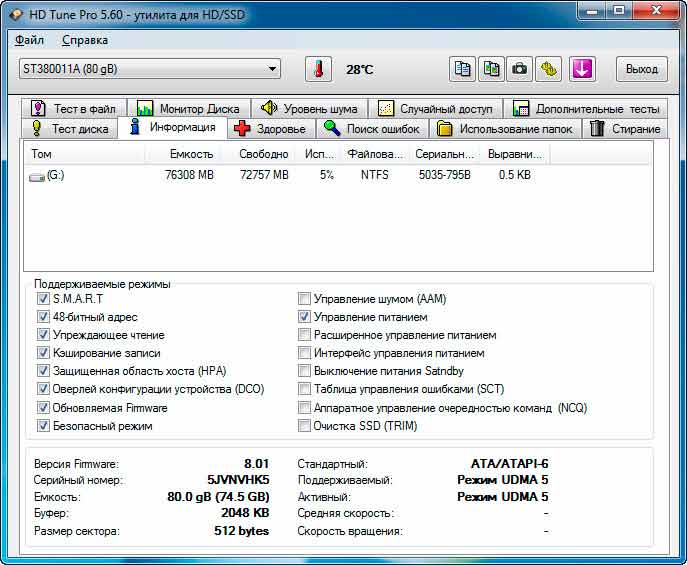The width and height of the screenshot is (687, 565).
Task: Click the 5035-795B serial cell
Action: [x=444, y=175]
